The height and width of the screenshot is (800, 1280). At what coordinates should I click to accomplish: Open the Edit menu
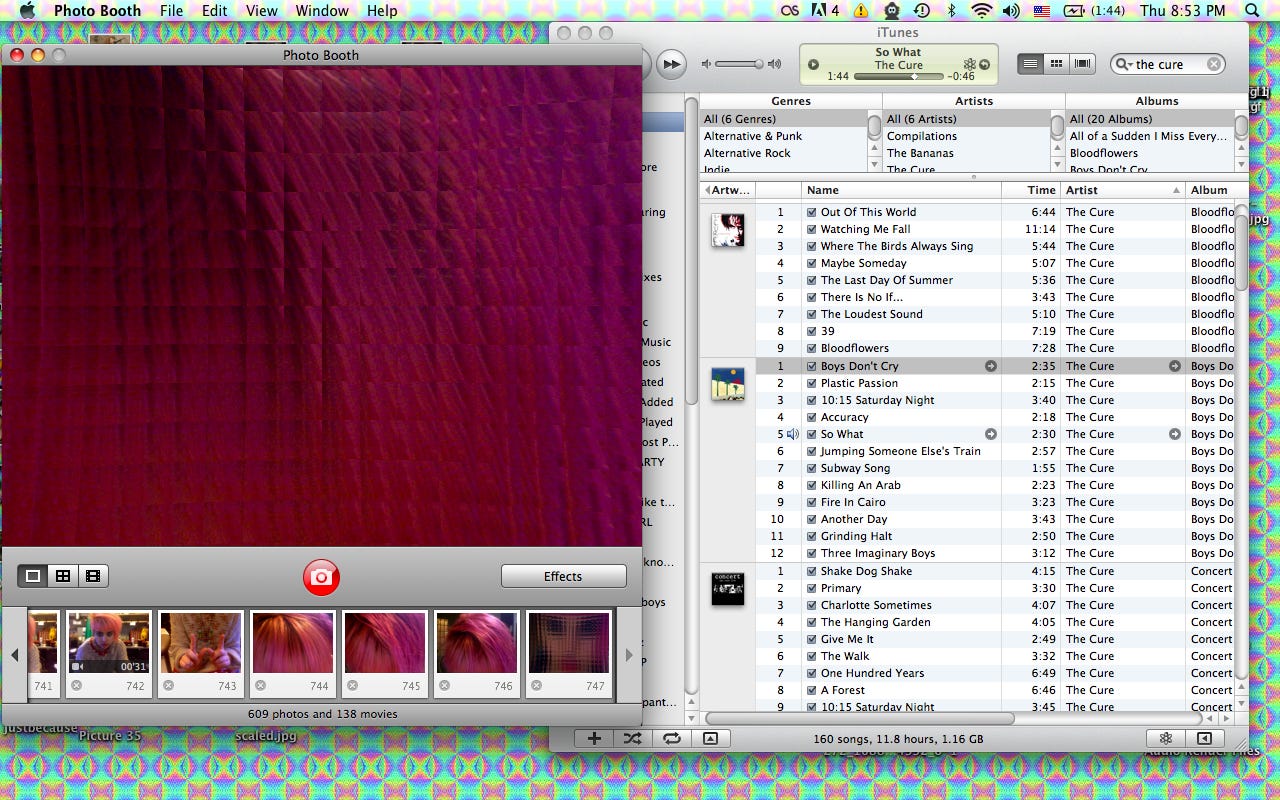click(214, 11)
